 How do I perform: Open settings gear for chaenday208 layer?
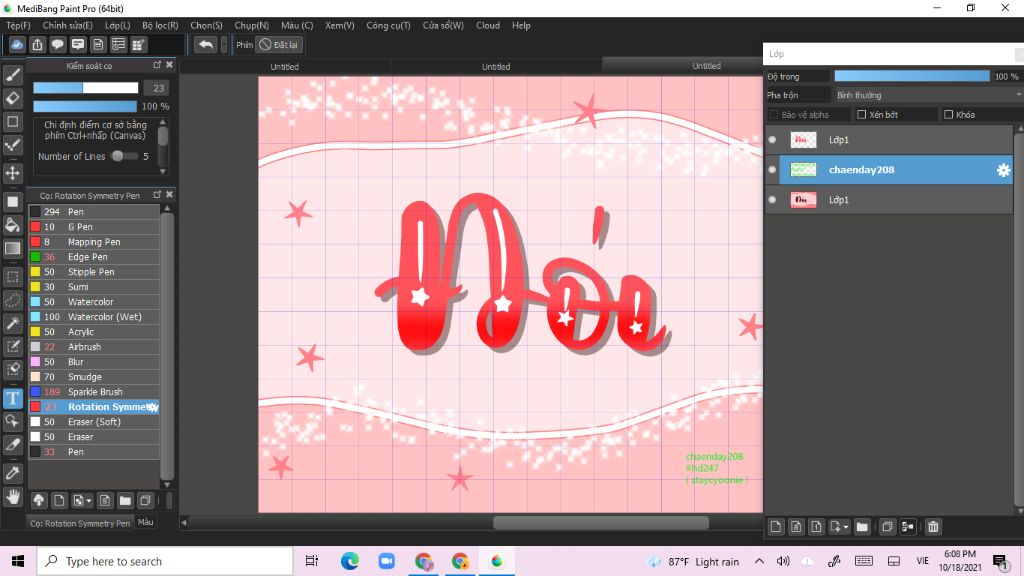pyautogui.click(x=1003, y=170)
